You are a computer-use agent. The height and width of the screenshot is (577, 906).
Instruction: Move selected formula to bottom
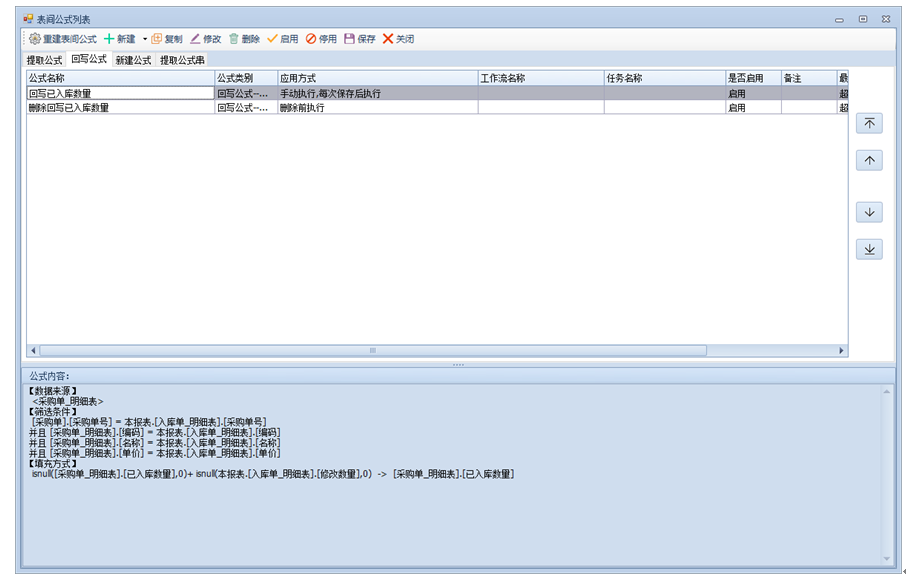[869, 249]
